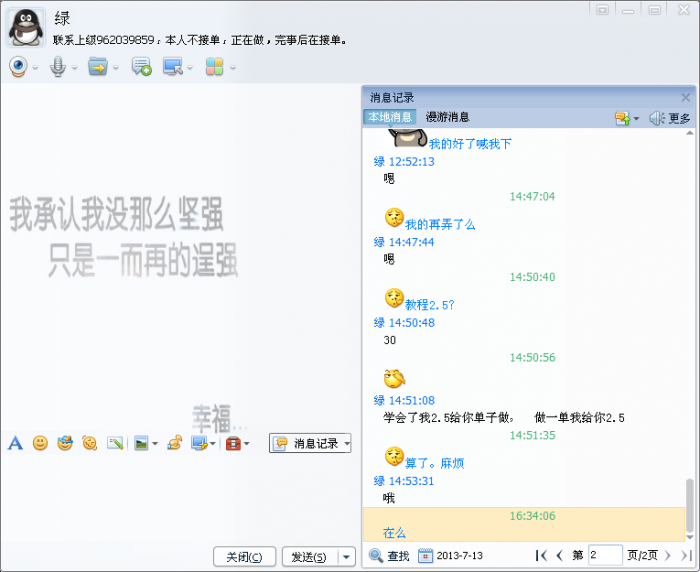Click the message history scrollbar thumb
Image resolution: width=700 pixels, height=572 pixels.
pyautogui.click(x=690, y=505)
